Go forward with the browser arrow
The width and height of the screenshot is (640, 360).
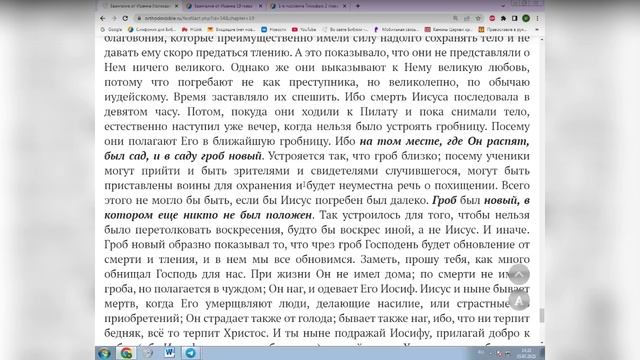click(114, 18)
